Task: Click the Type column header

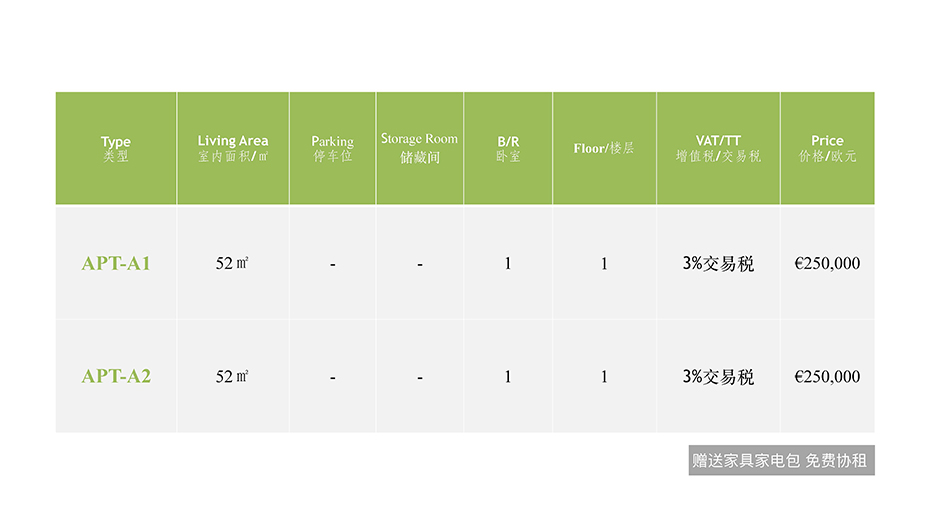Action: [x=116, y=148]
